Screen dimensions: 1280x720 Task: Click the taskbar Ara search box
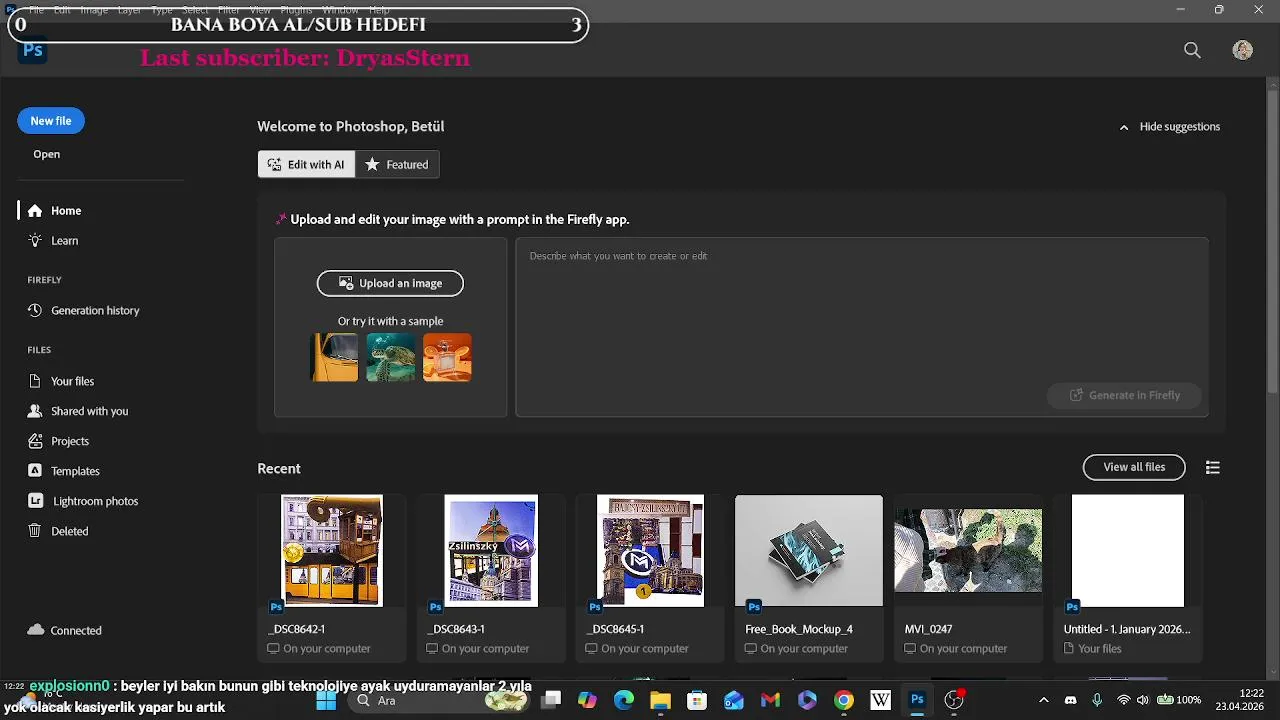[438, 701]
